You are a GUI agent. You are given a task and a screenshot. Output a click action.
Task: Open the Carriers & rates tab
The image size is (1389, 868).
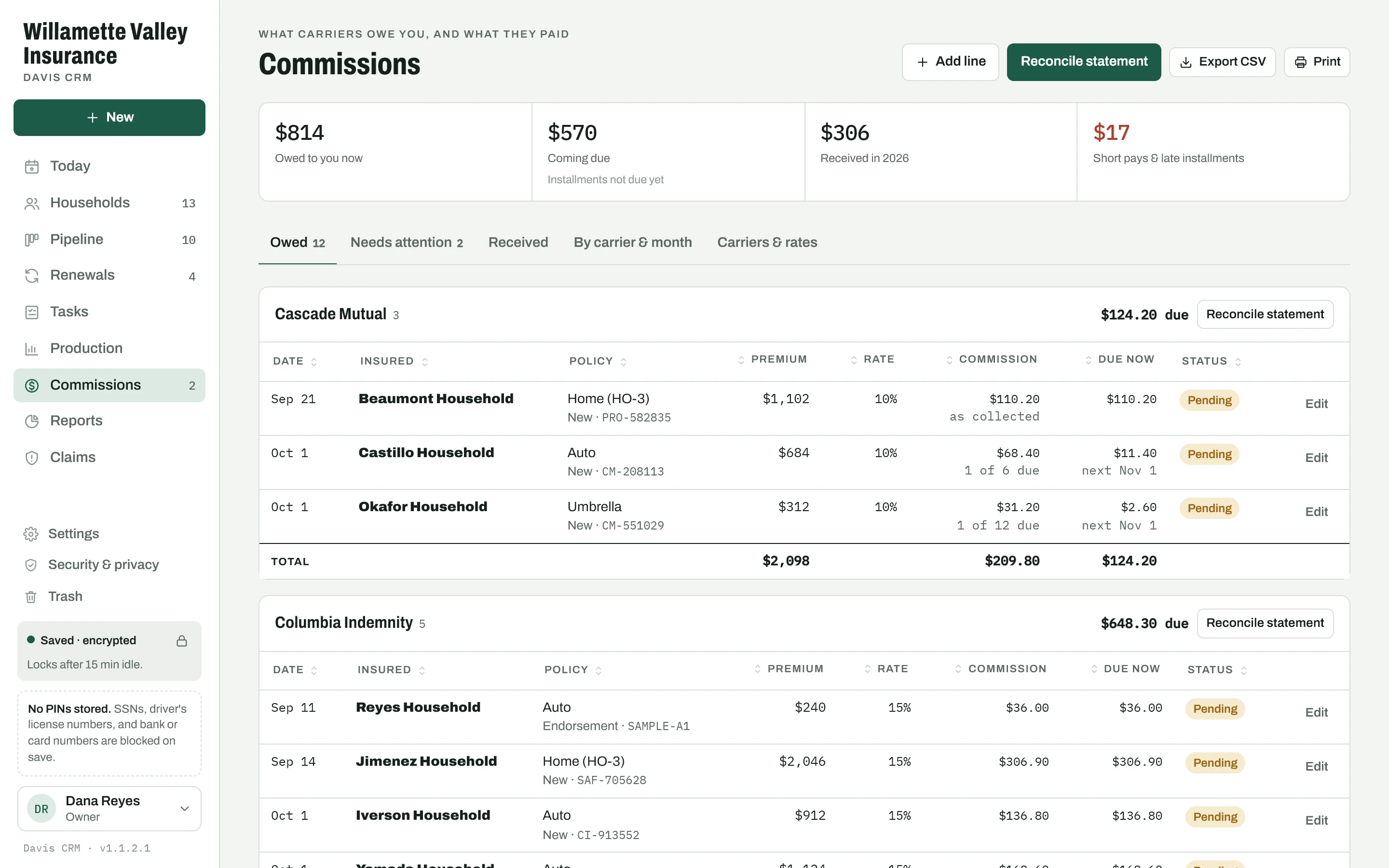click(x=767, y=243)
